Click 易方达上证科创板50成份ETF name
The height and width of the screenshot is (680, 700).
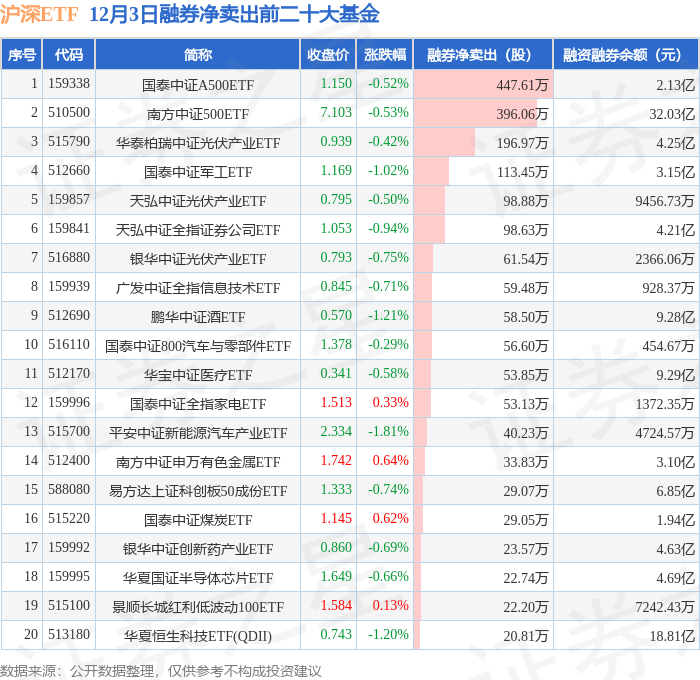tap(198, 491)
